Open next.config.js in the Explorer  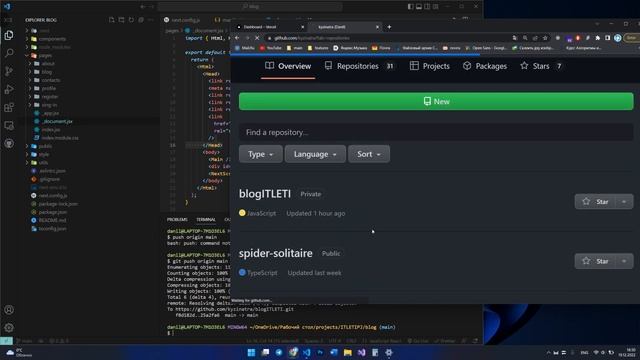click(x=53, y=196)
